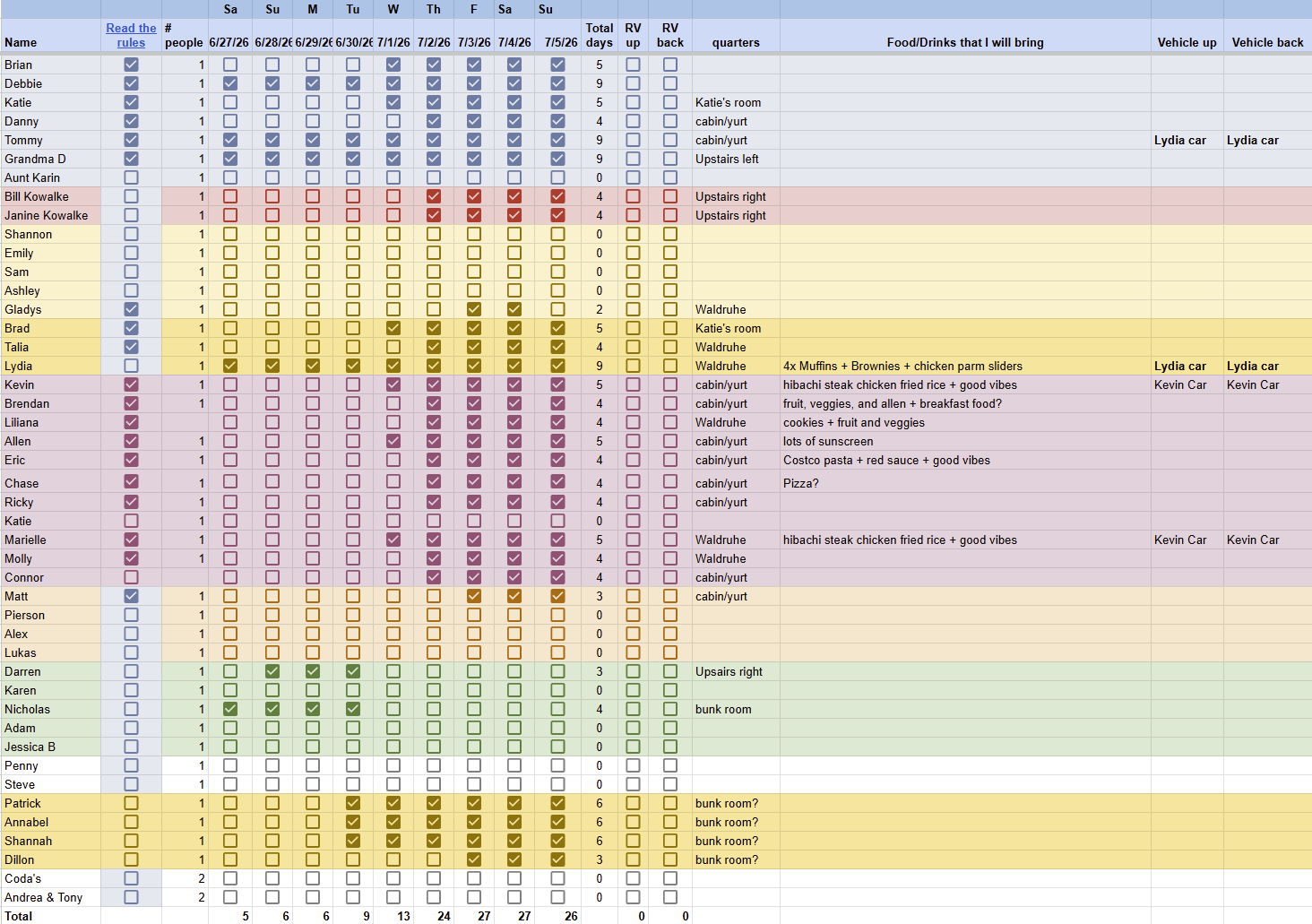Uncheck Matt's 7/3/26 Friday checkbox

pos(474,596)
